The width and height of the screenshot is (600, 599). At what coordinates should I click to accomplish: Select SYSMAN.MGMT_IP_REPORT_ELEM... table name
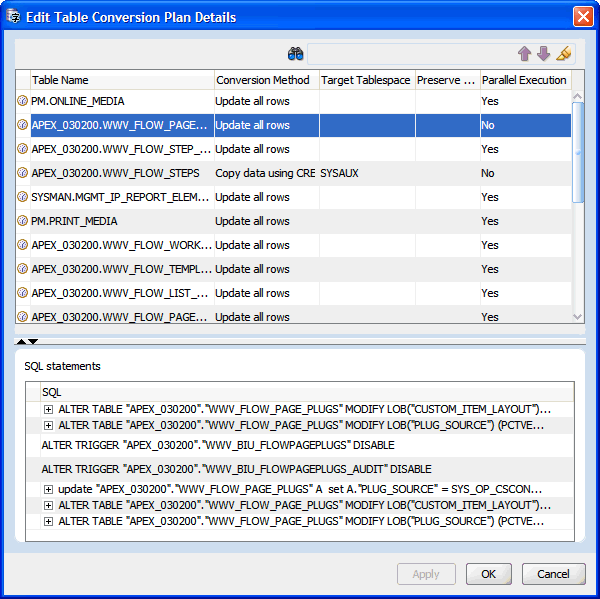tap(120, 197)
